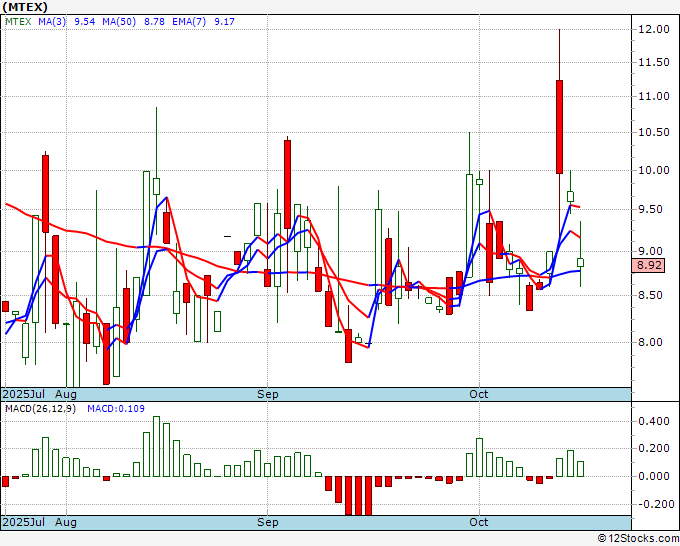Click the MA(50) value 8.78
This screenshot has width=680, height=546.
pyautogui.click(x=154, y=21)
